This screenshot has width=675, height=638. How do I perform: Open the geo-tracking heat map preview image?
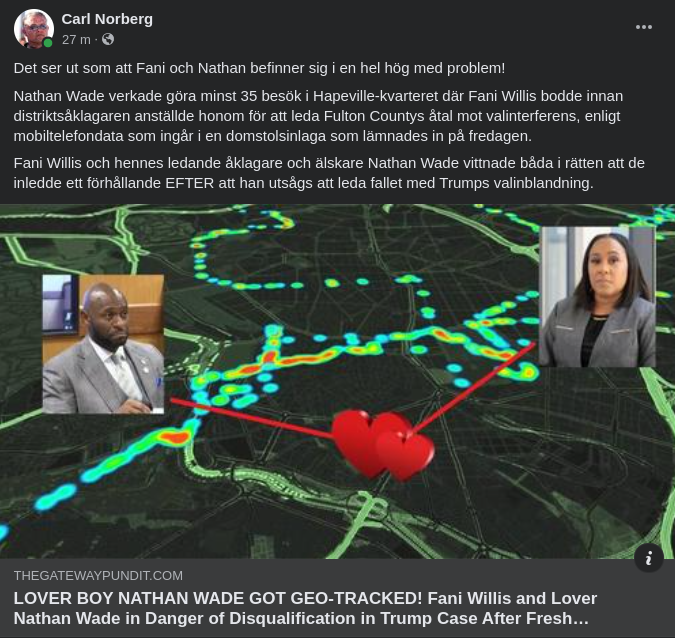[338, 381]
